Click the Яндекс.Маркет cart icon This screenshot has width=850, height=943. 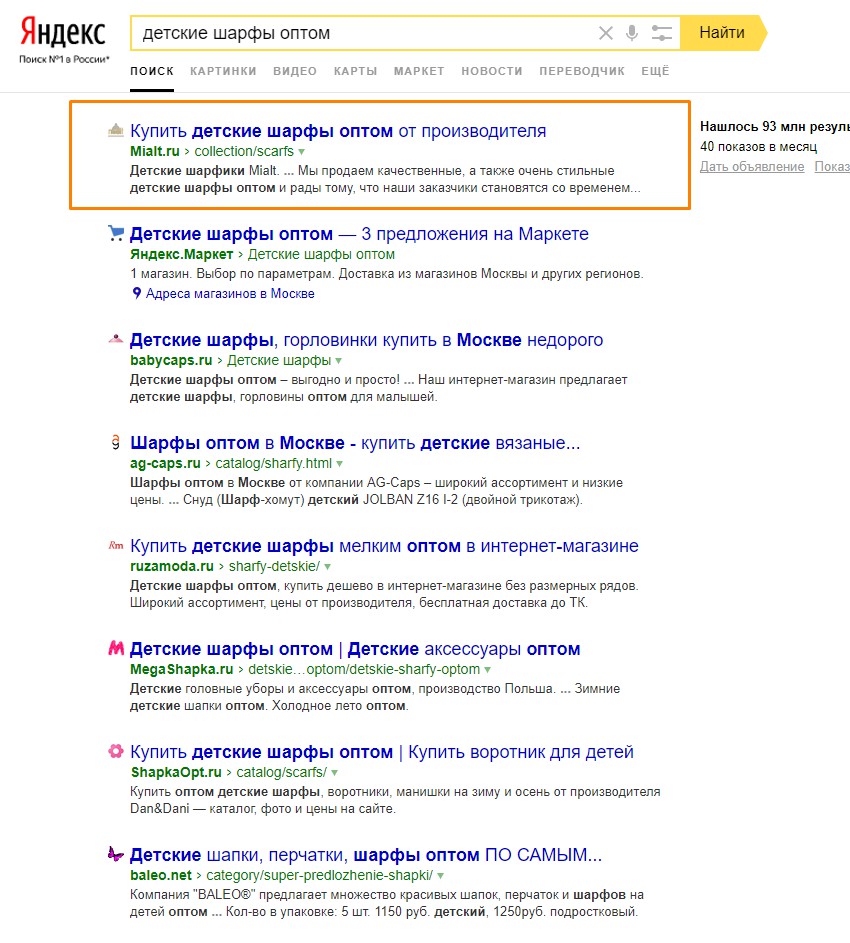click(x=115, y=233)
